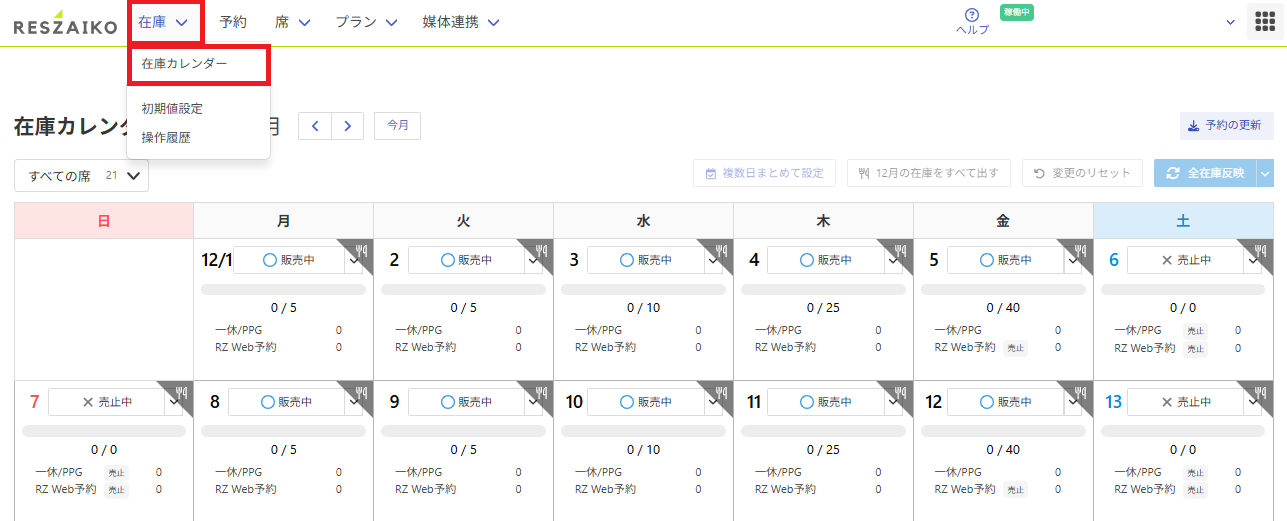Image resolution: width=1287 pixels, height=521 pixels.
Task: Open 予約 in top navigation
Action: pos(233,22)
